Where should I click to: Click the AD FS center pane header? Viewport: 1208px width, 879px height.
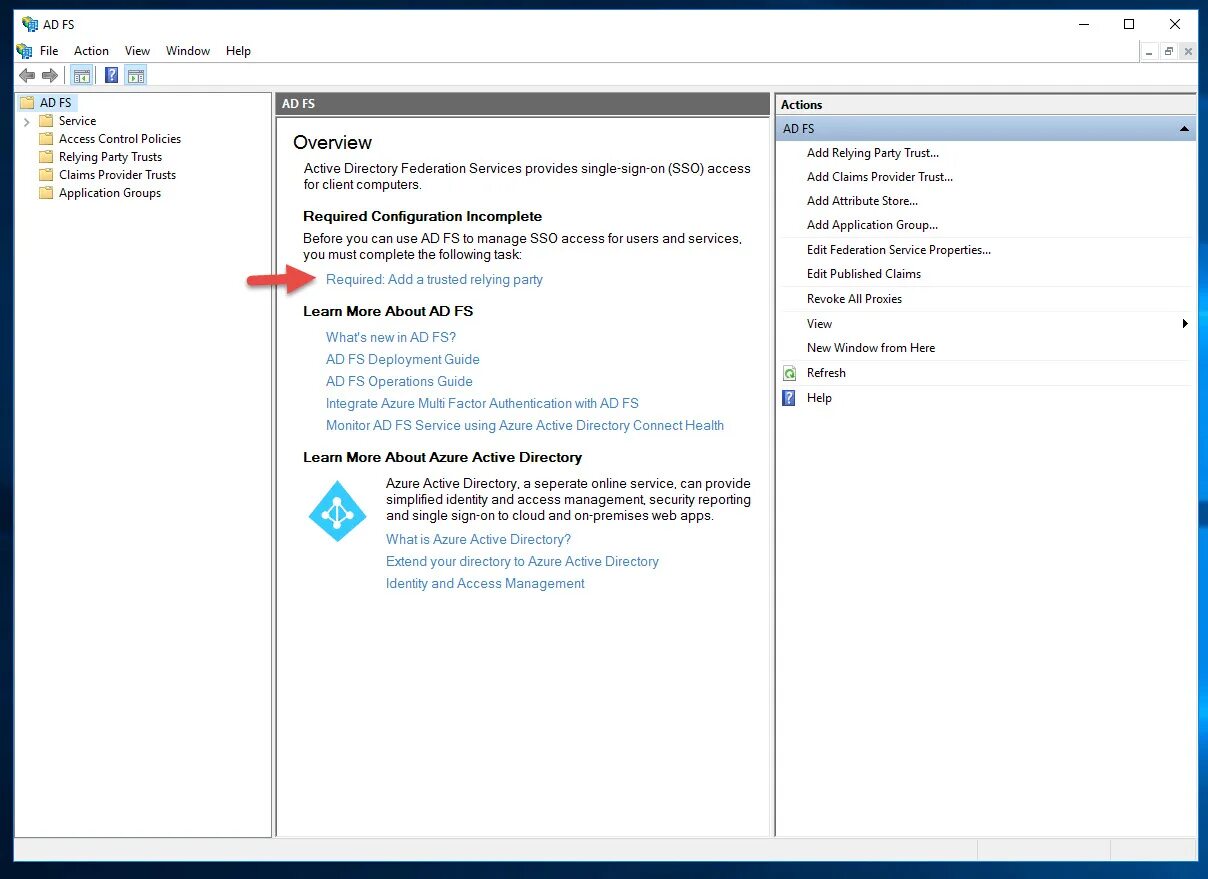[x=522, y=104]
